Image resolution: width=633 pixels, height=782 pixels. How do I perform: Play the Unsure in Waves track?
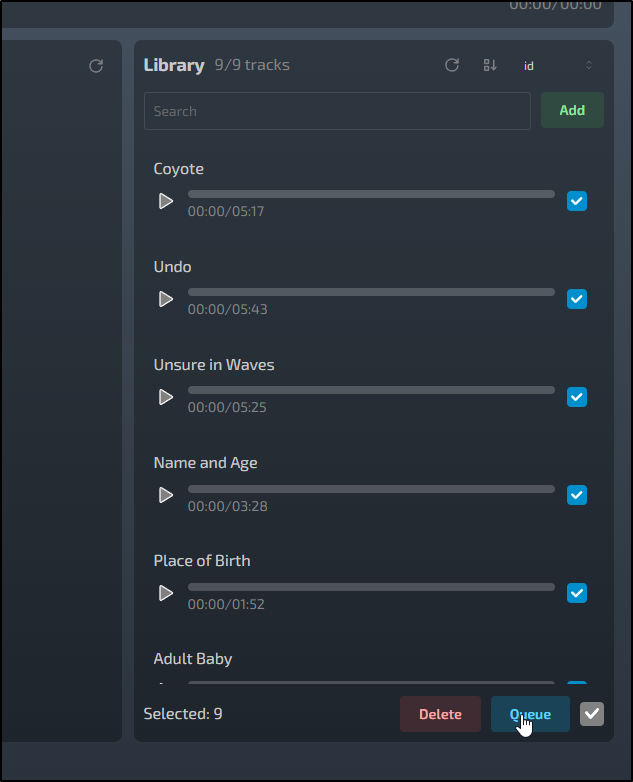[166, 397]
